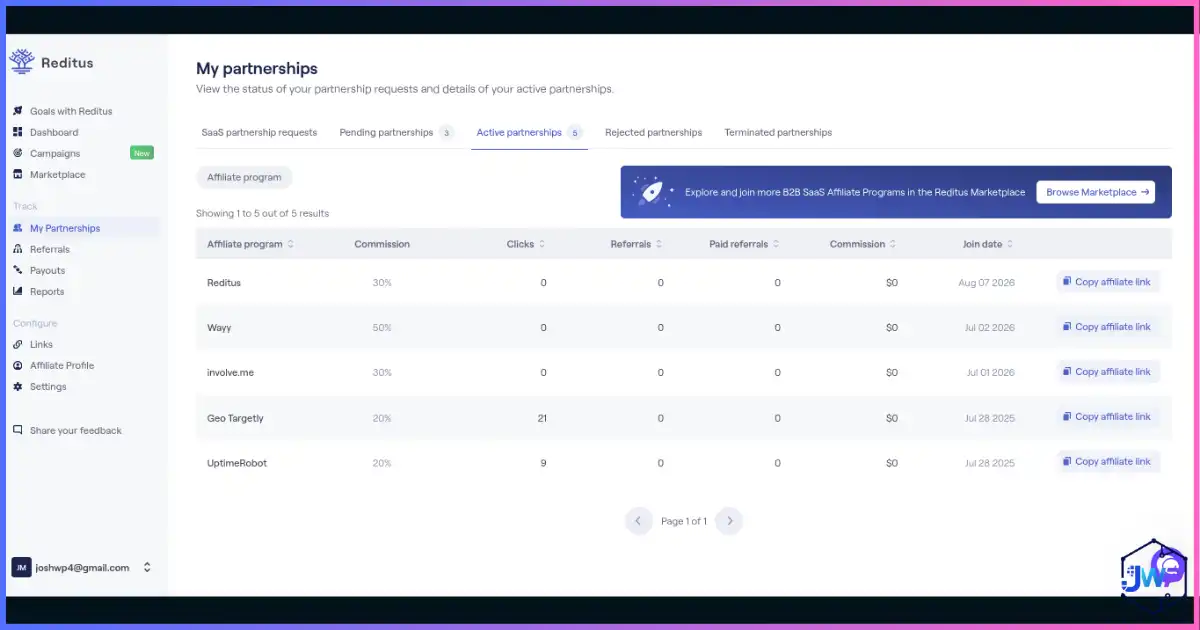Click Showing 1 to 5 results text
Viewport: 1200px width, 630px height.
[263, 213]
